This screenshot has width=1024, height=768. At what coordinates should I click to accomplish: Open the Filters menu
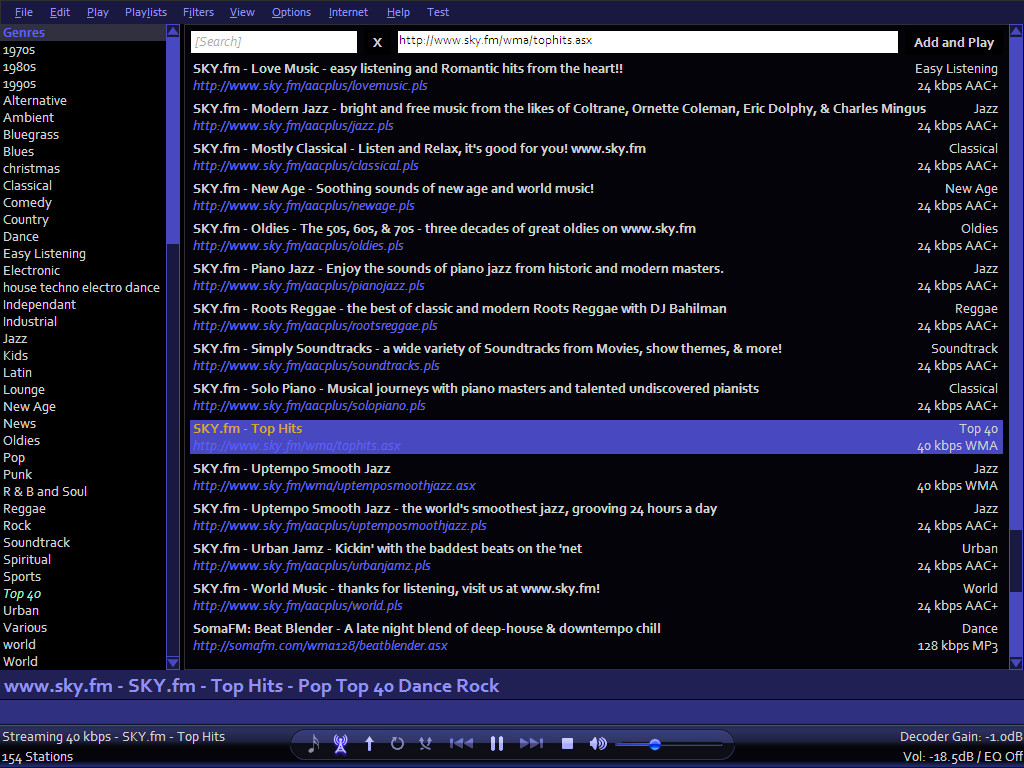[198, 12]
